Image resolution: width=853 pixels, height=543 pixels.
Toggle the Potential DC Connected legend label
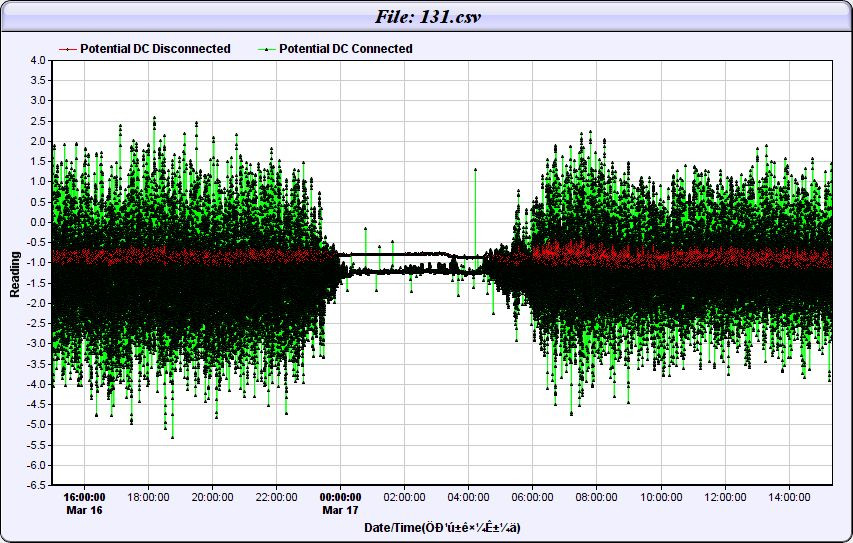coord(345,48)
